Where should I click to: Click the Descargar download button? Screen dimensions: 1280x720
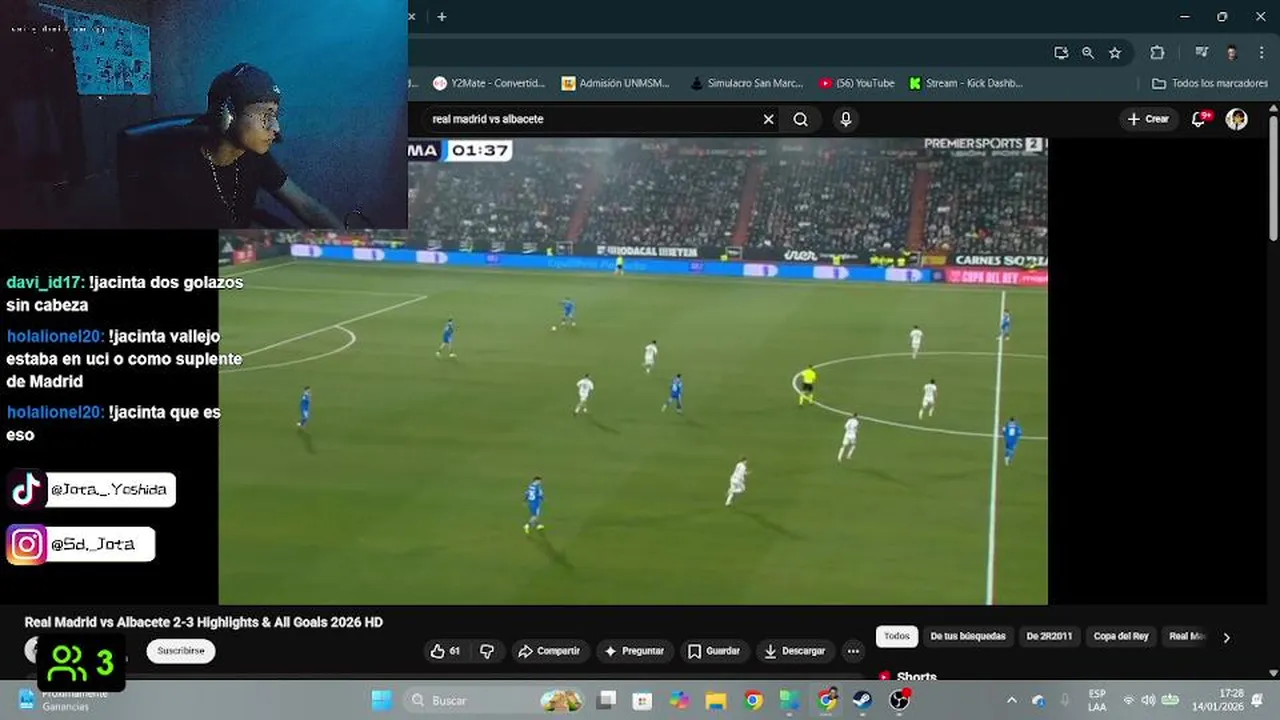click(x=795, y=651)
